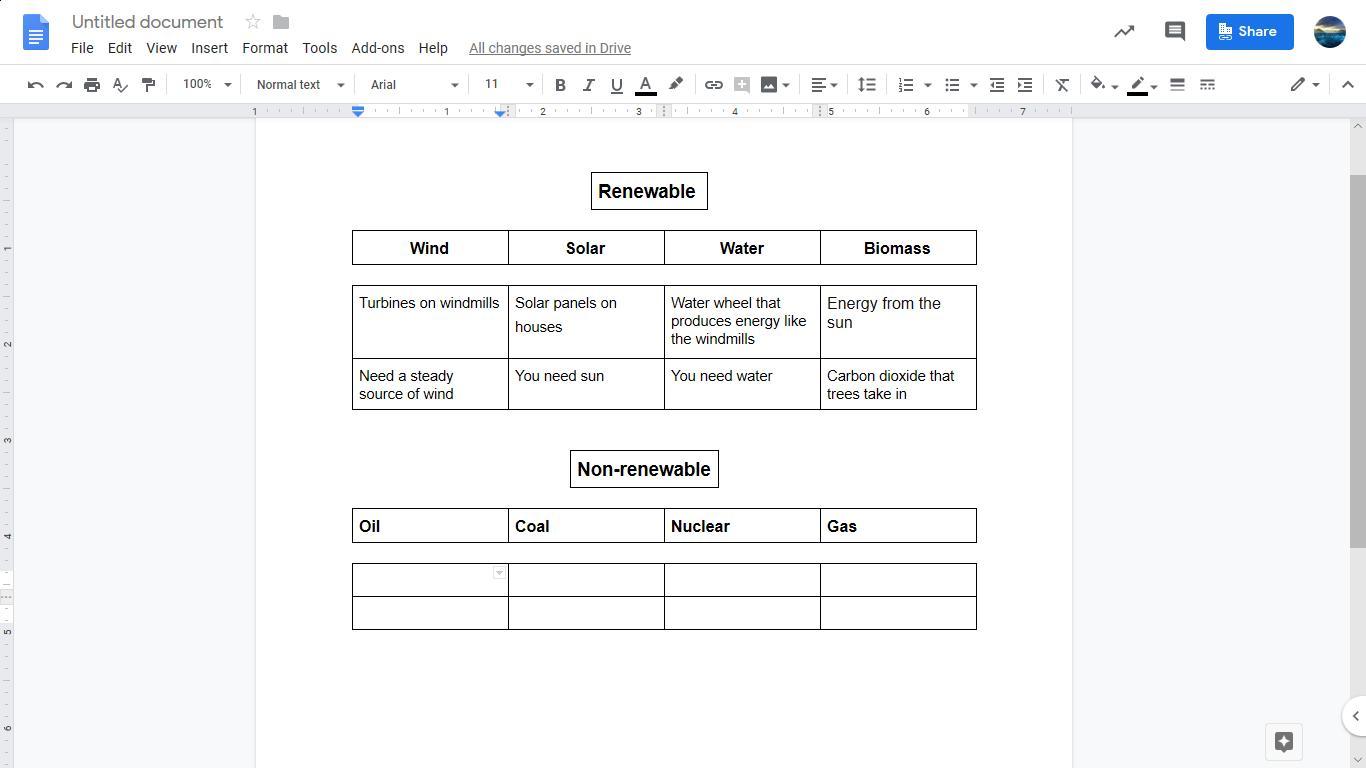
Task: Toggle italic formatting
Action: (588, 85)
